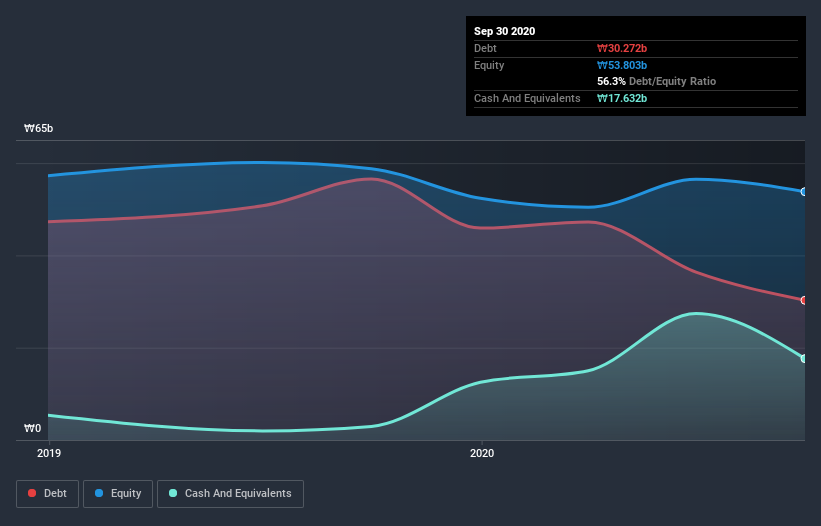Click the ₩17.632b cash value
This screenshot has height=526, width=821.
pos(622,98)
